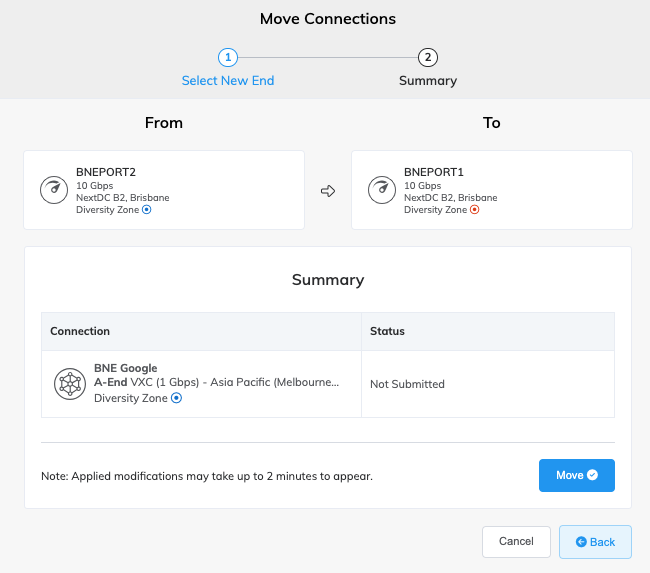Click the blue Diversity Zone icon in the BNE Google row

[177, 398]
